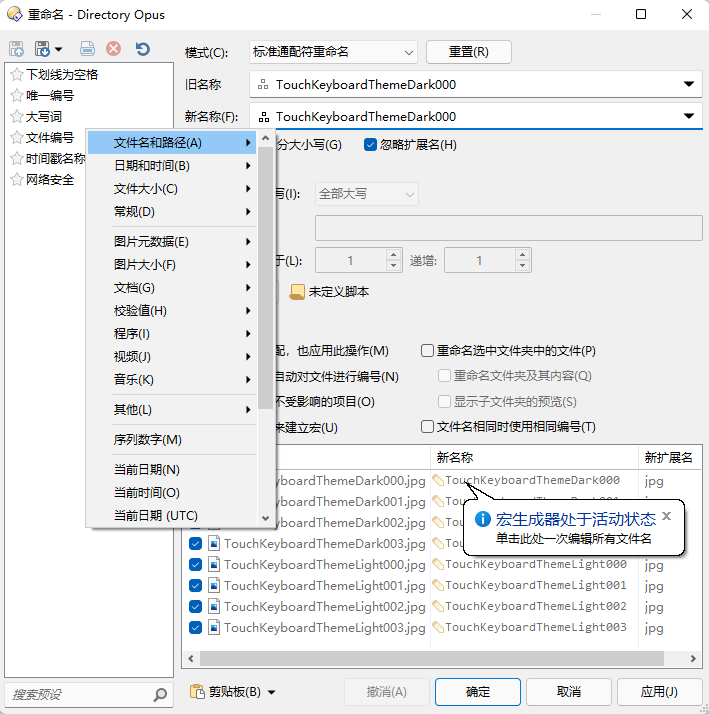Open the save preset as dropdown icon
709x714 pixels.
(x=49, y=49)
